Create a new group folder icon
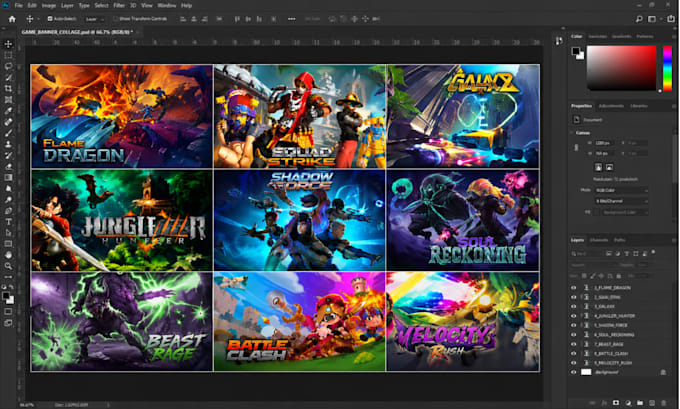The image size is (680, 409). (640, 403)
